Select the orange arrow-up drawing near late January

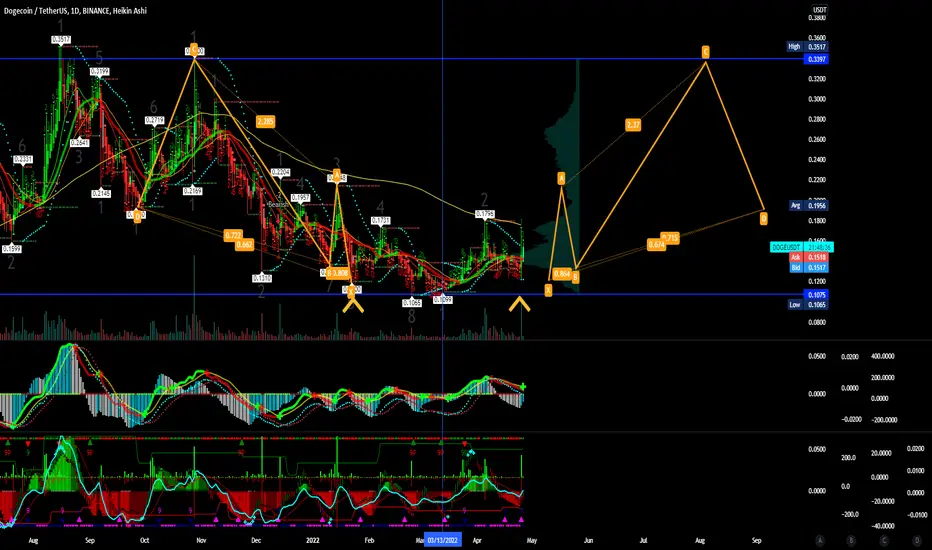point(353,306)
